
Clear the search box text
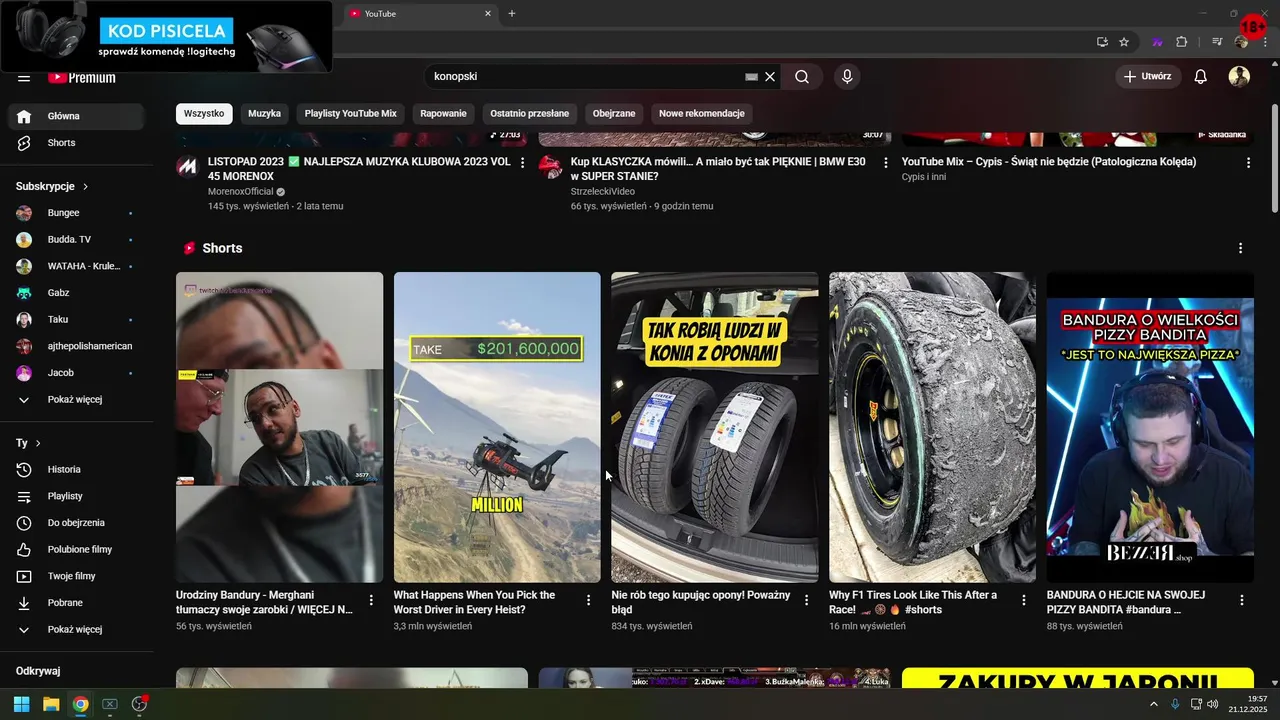770,77
